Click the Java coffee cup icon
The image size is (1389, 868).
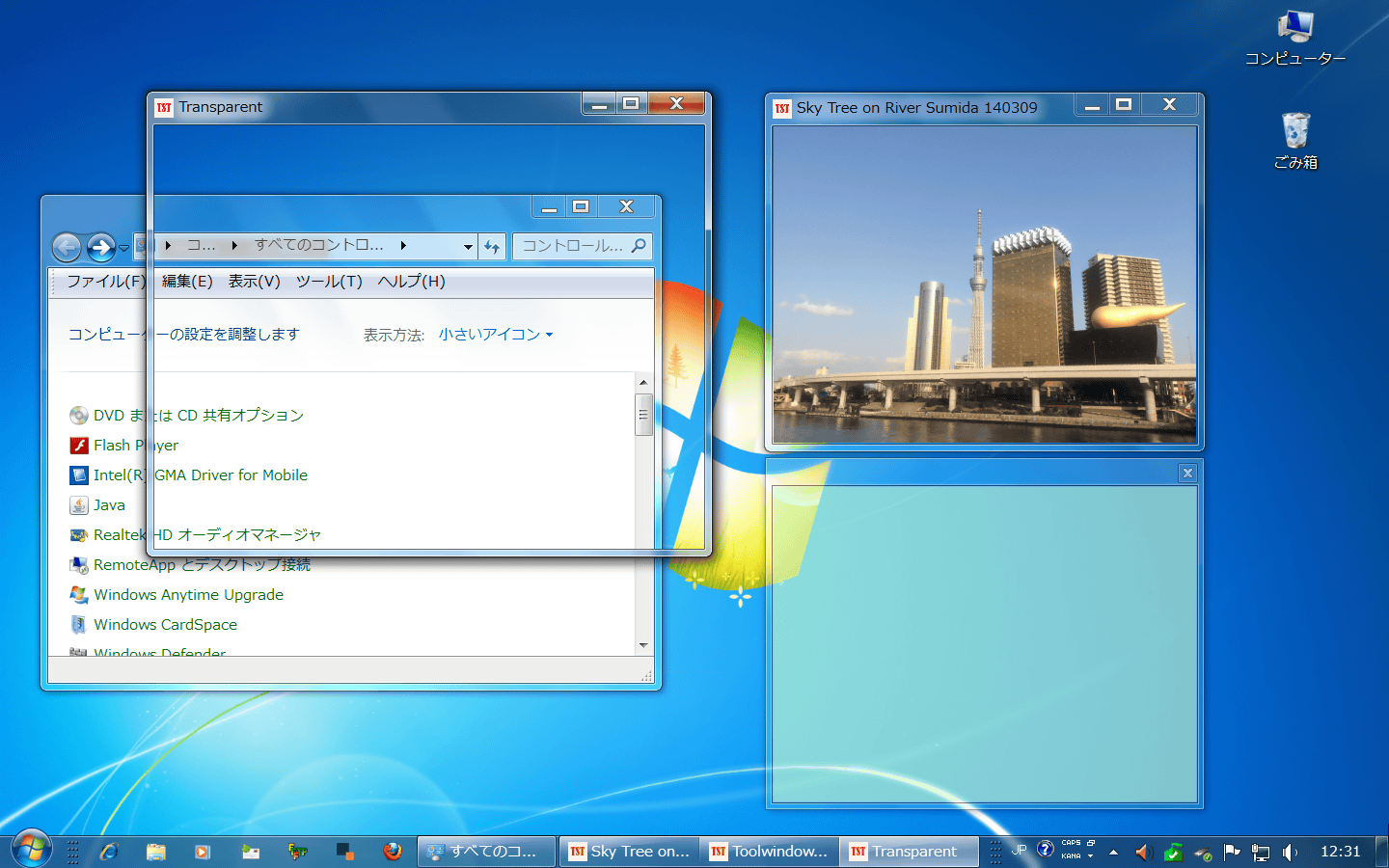pyautogui.click(x=79, y=505)
